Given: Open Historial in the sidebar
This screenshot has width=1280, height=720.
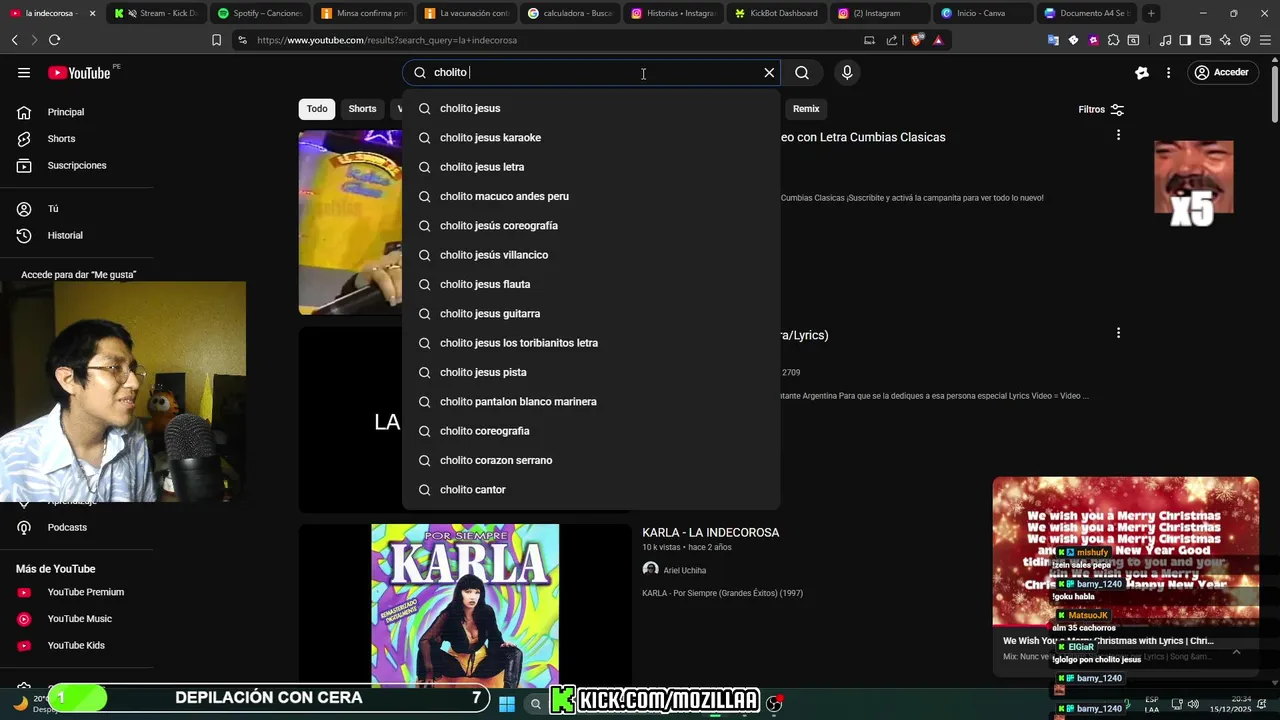Looking at the screenshot, I should [x=65, y=235].
